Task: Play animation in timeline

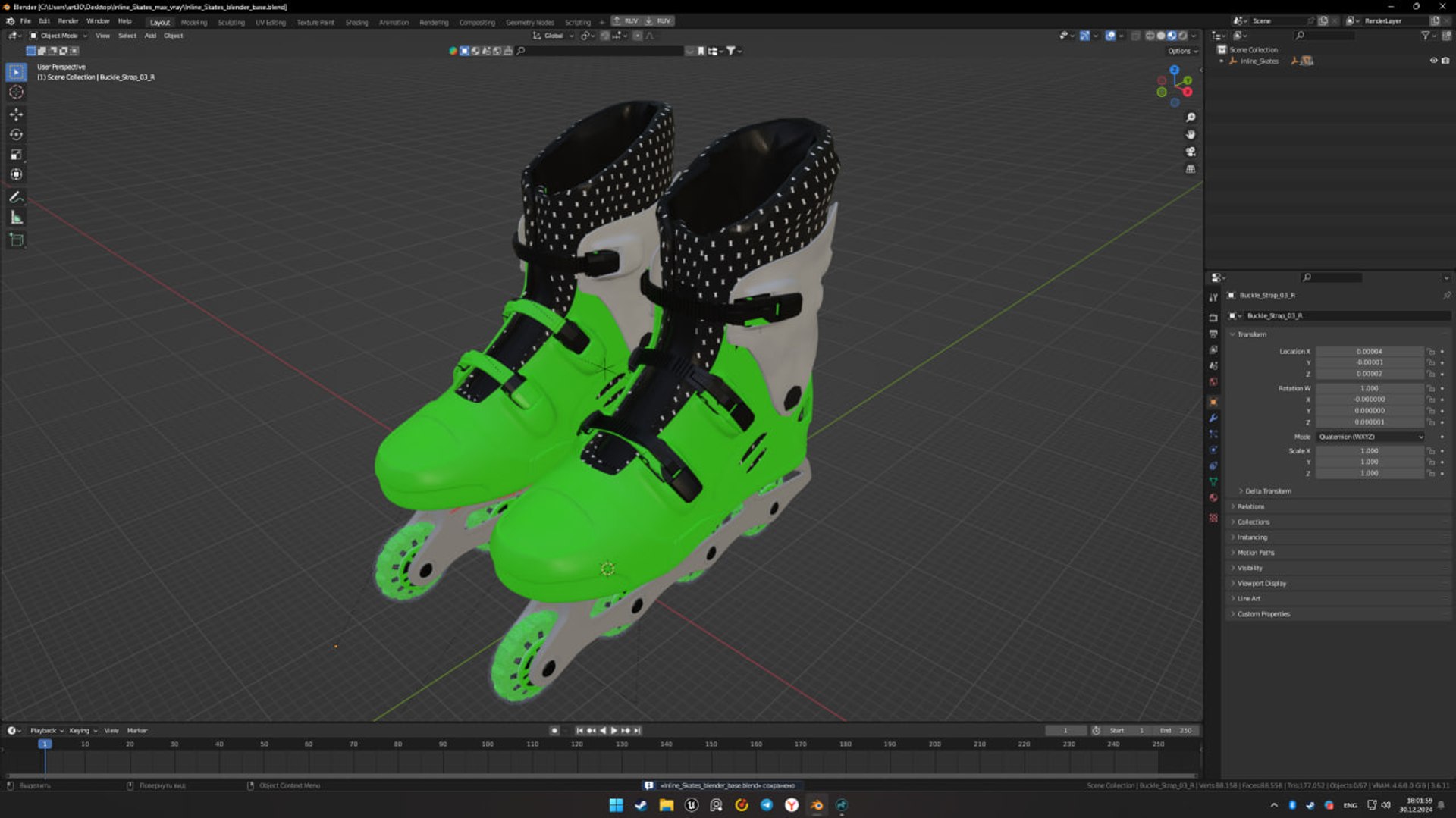Action: [x=613, y=731]
